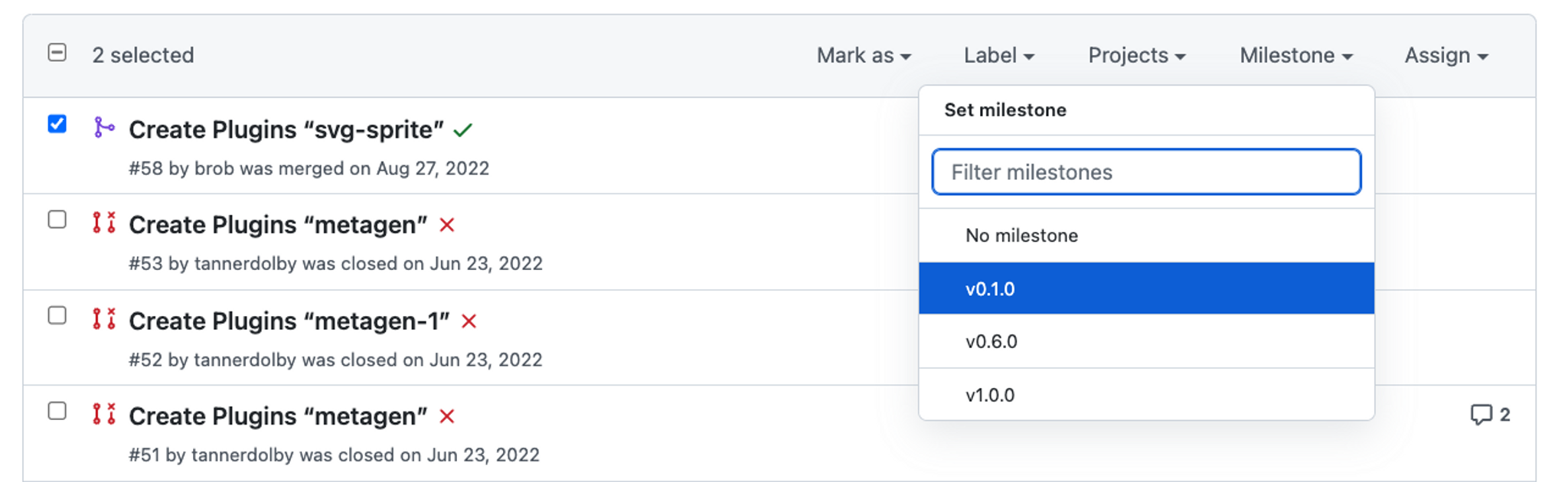Image resolution: width=1568 pixels, height=482 pixels.
Task: Click the closed pull request icon for #52
Action: coord(103,318)
